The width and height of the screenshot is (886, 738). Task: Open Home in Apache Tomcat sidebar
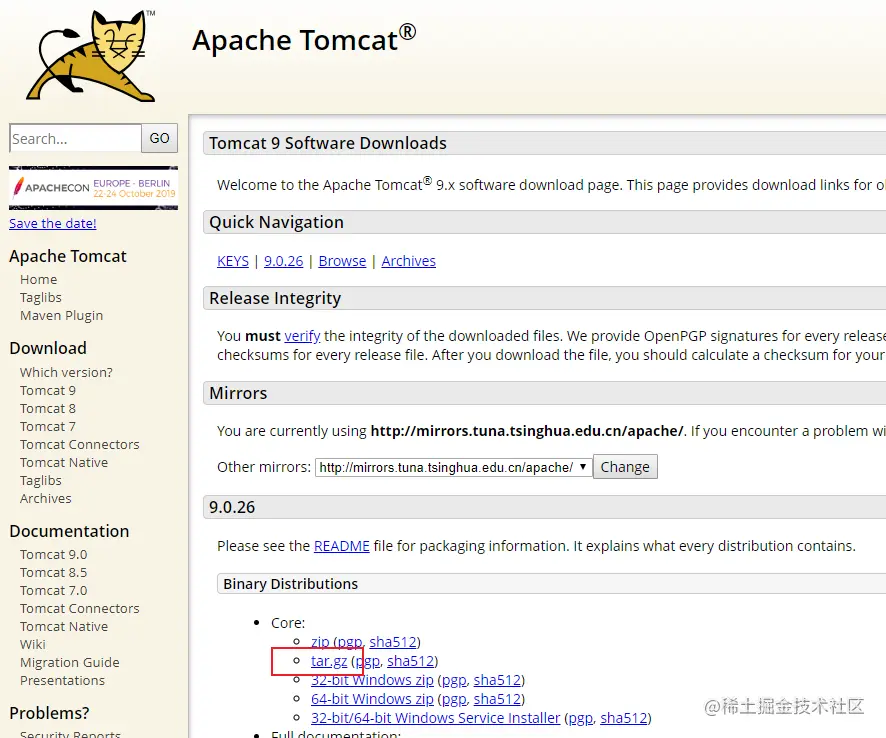(38, 279)
